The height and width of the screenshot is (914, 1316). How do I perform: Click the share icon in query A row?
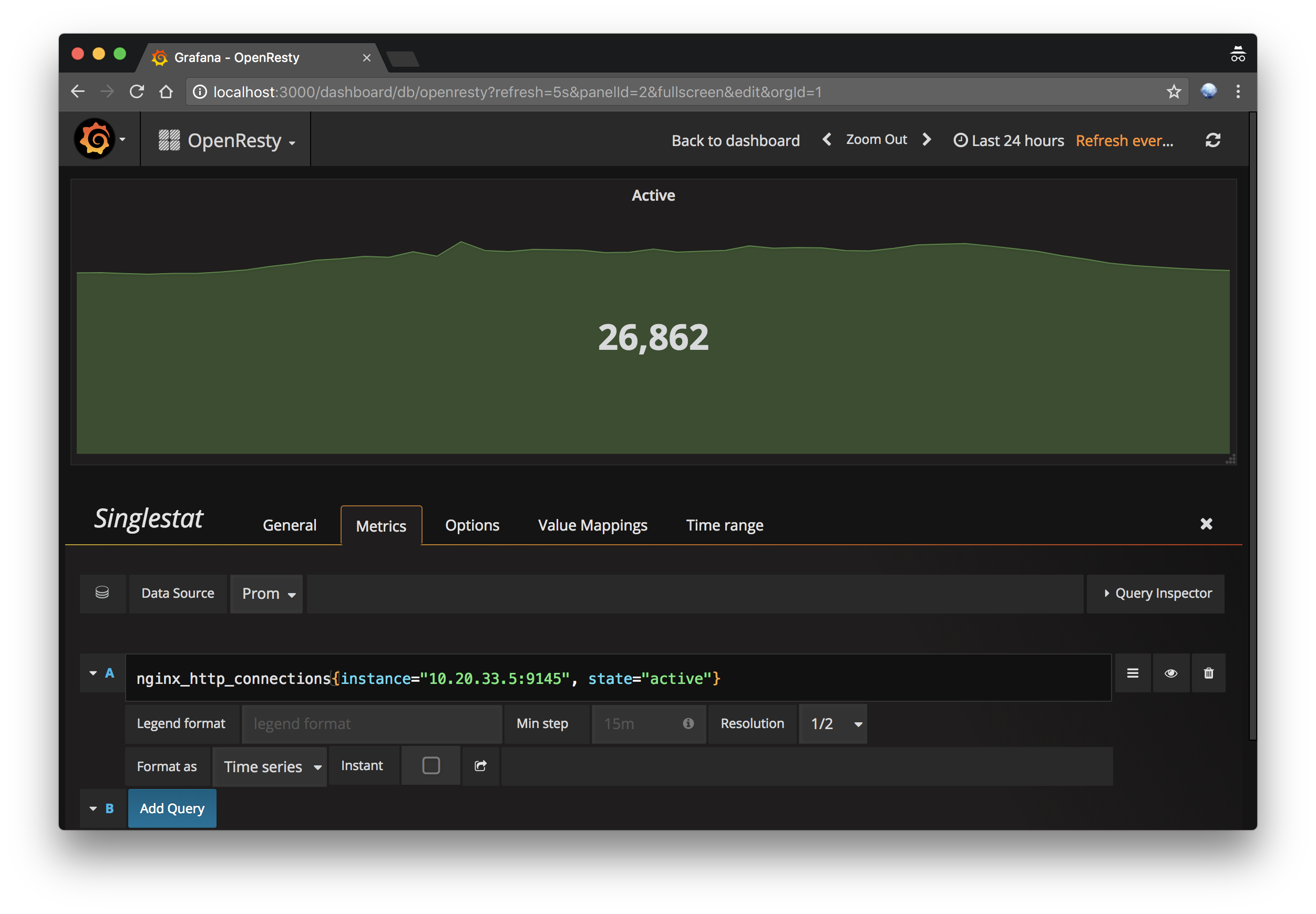(x=480, y=765)
